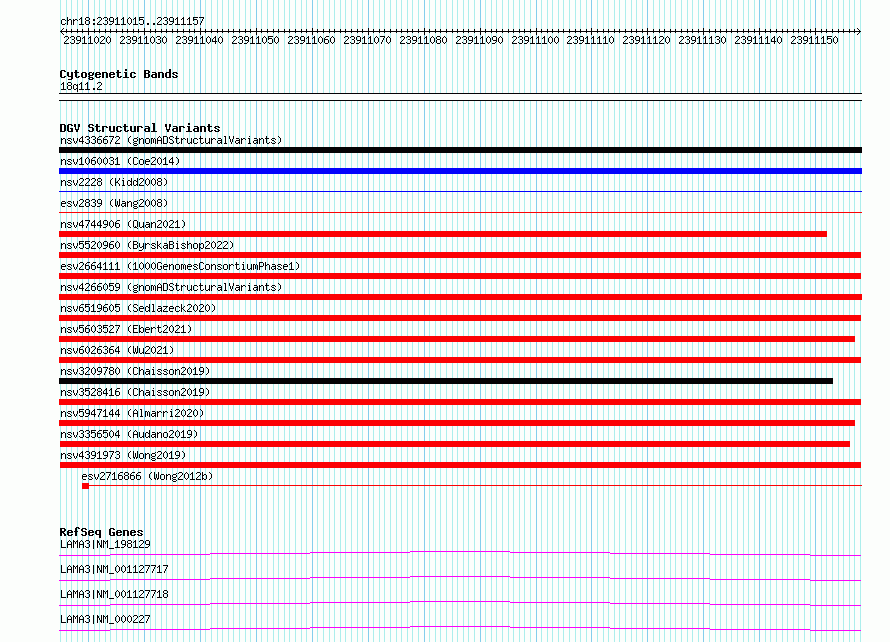Click ruler position 23911020
This screenshot has height=642, width=890.
pyautogui.click(x=87, y=40)
